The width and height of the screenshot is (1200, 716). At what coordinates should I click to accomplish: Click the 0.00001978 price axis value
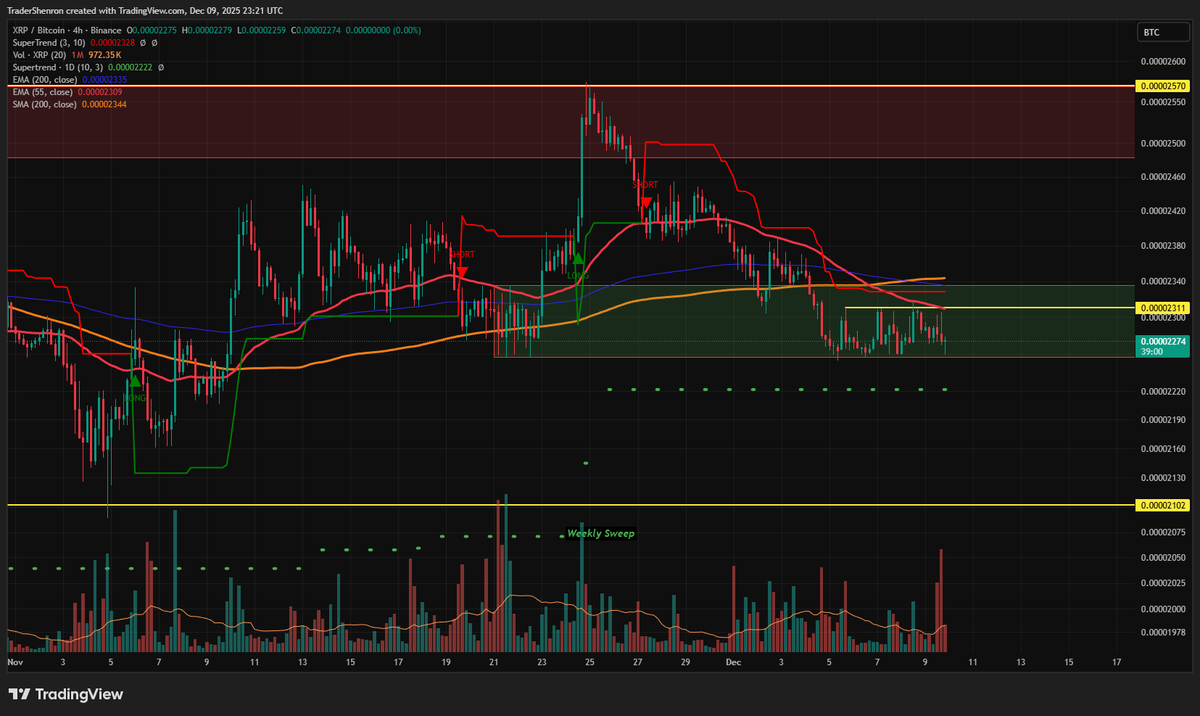1163,631
